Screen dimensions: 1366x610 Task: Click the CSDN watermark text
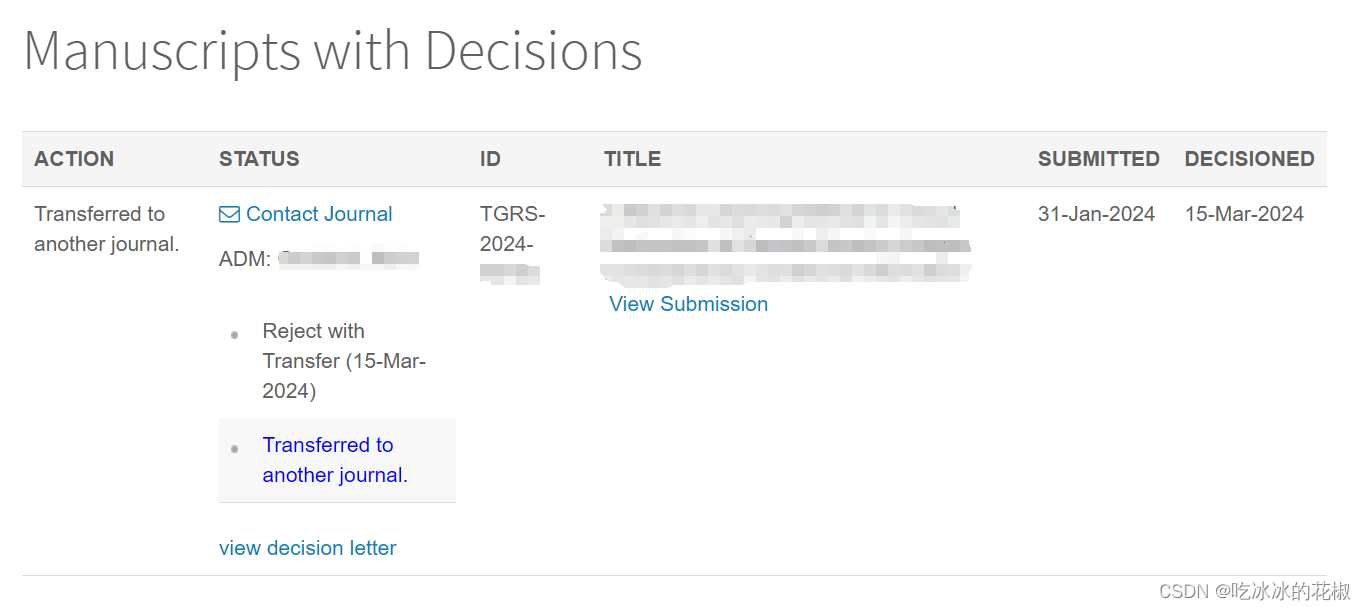click(x=1253, y=590)
